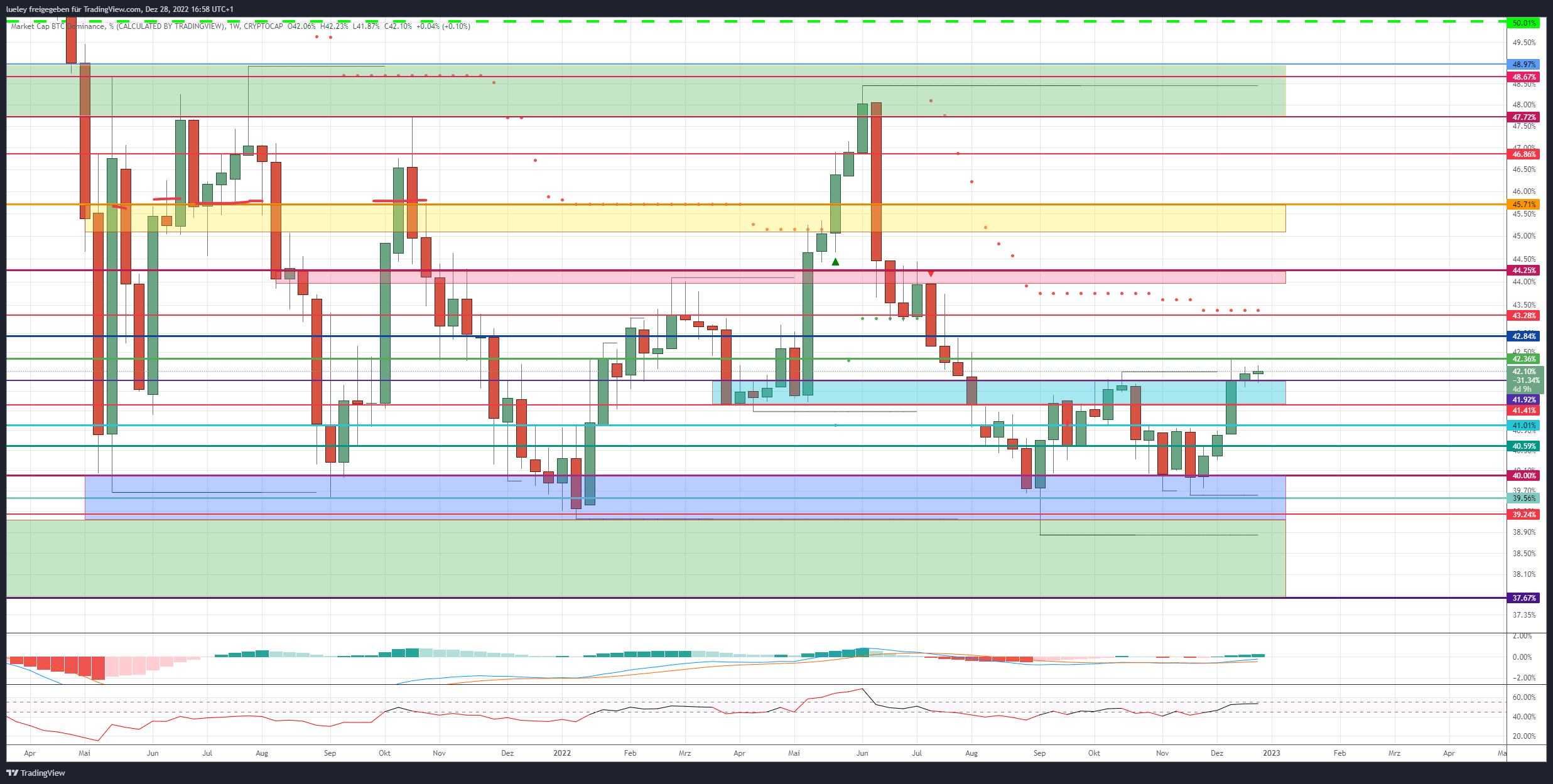Screen dimensions: 1553x784
Task: Click the countdown '4d 9h' label
Action: coord(1522,389)
